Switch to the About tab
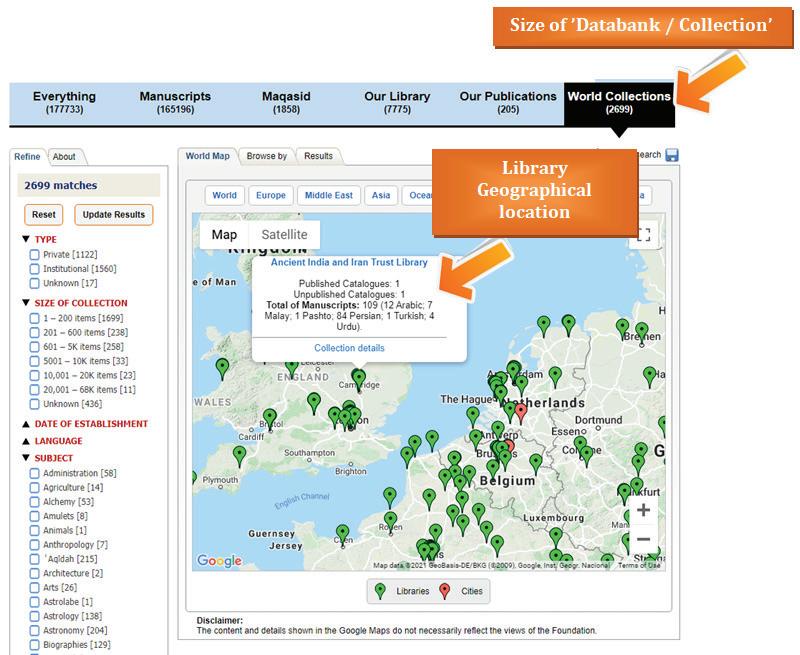Image resolution: width=800 pixels, height=655 pixels. point(64,157)
